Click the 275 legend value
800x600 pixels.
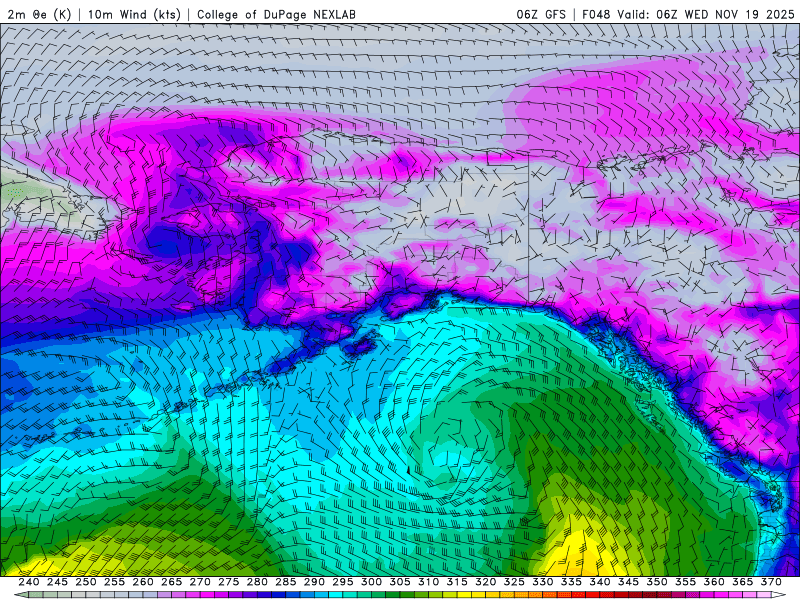[229, 582]
